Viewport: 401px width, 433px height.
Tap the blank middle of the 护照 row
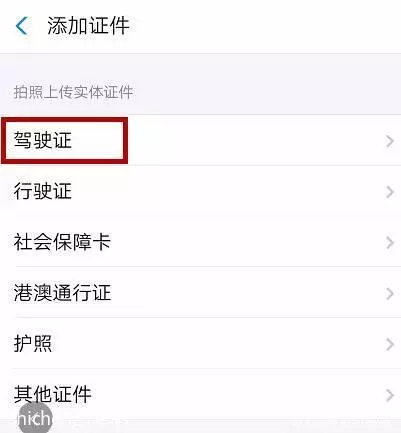(217, 343)
